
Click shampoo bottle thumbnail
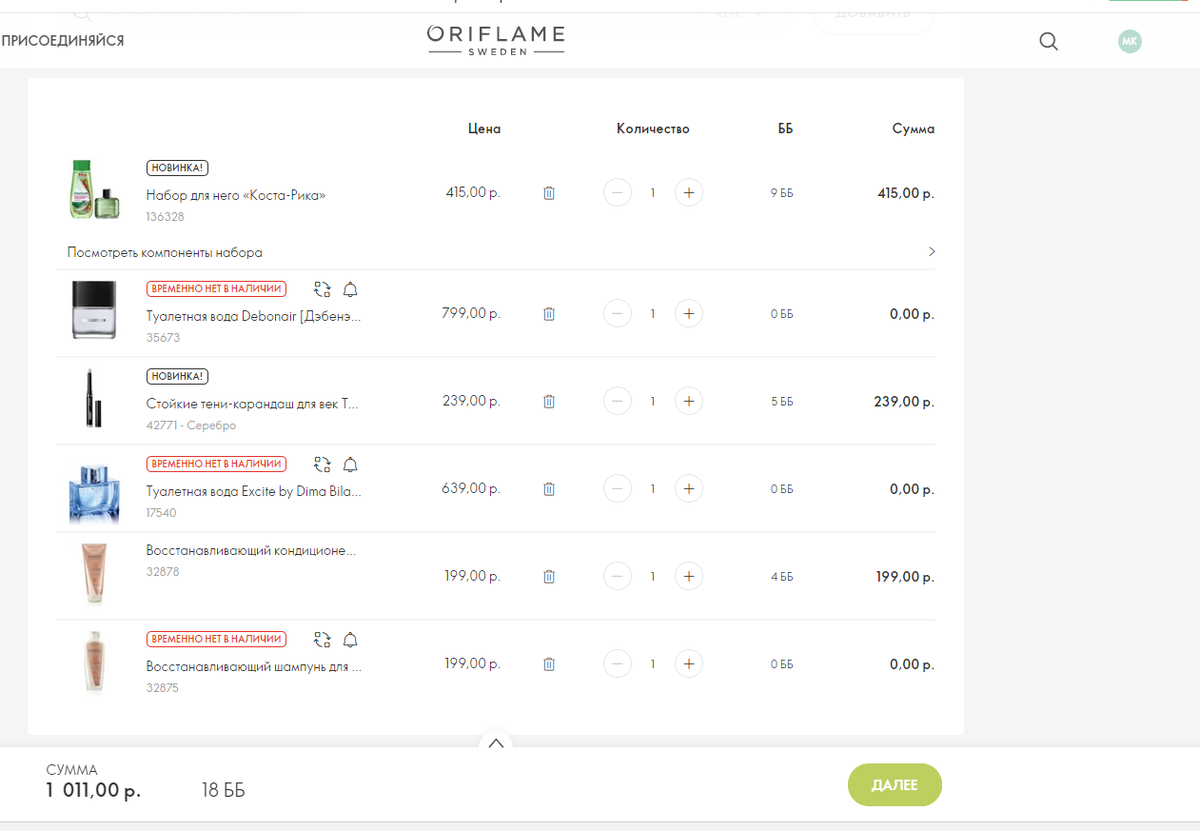[x=94, y=662]
